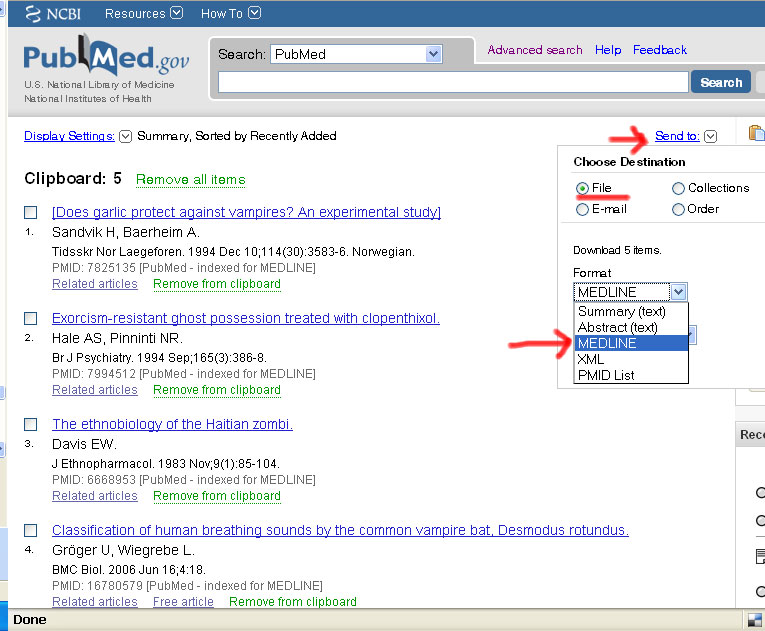Click citation text Br J Psychiatry 1994
The width and height of the screenshot is (765, 631).
[159, 358]
